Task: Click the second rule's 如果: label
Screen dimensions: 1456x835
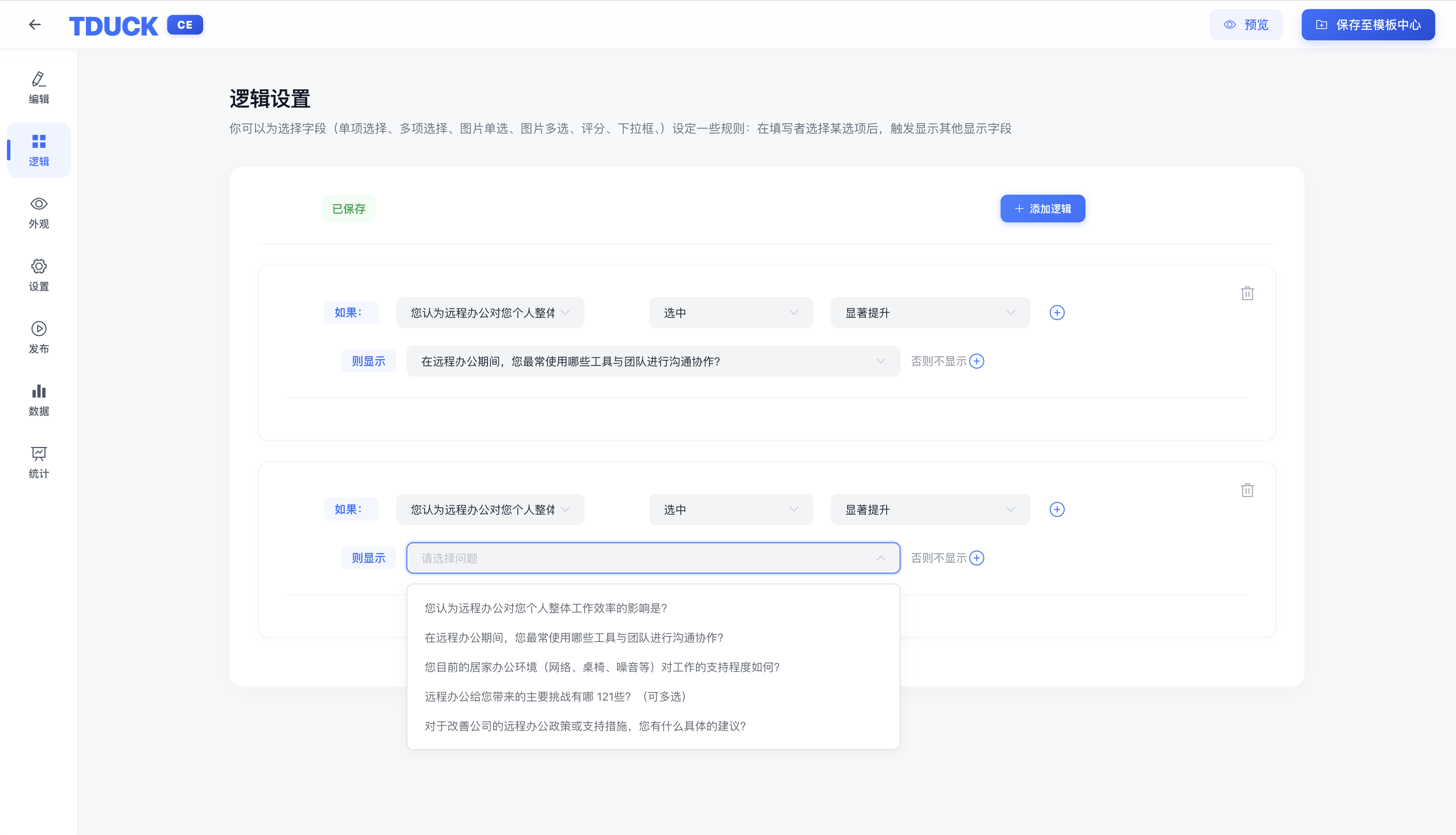Action: pos(351,509)
